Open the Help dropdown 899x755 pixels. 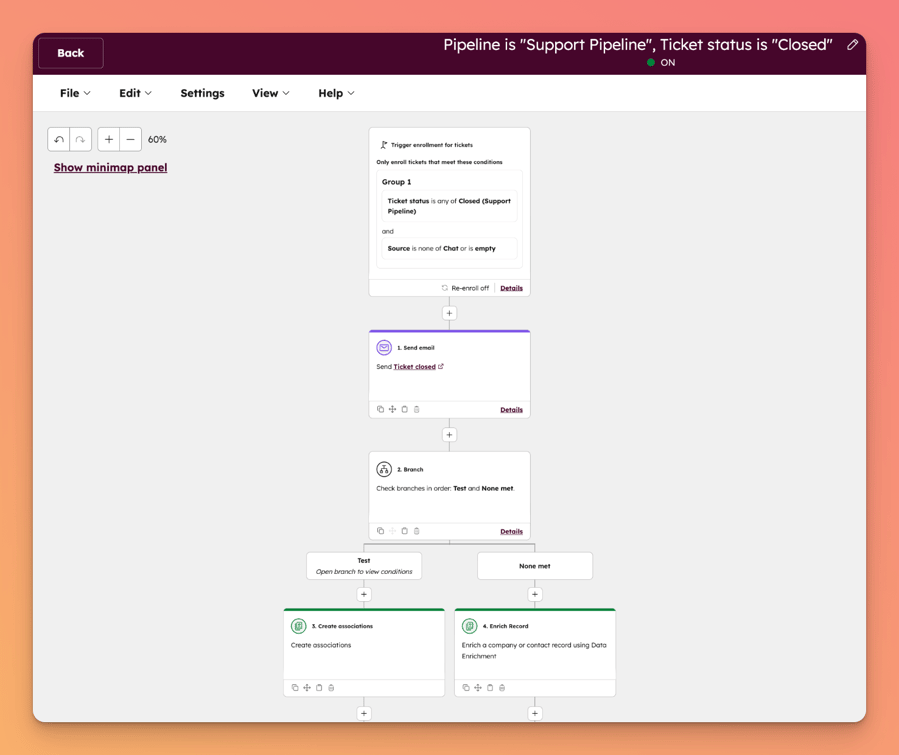pos(336,92)
